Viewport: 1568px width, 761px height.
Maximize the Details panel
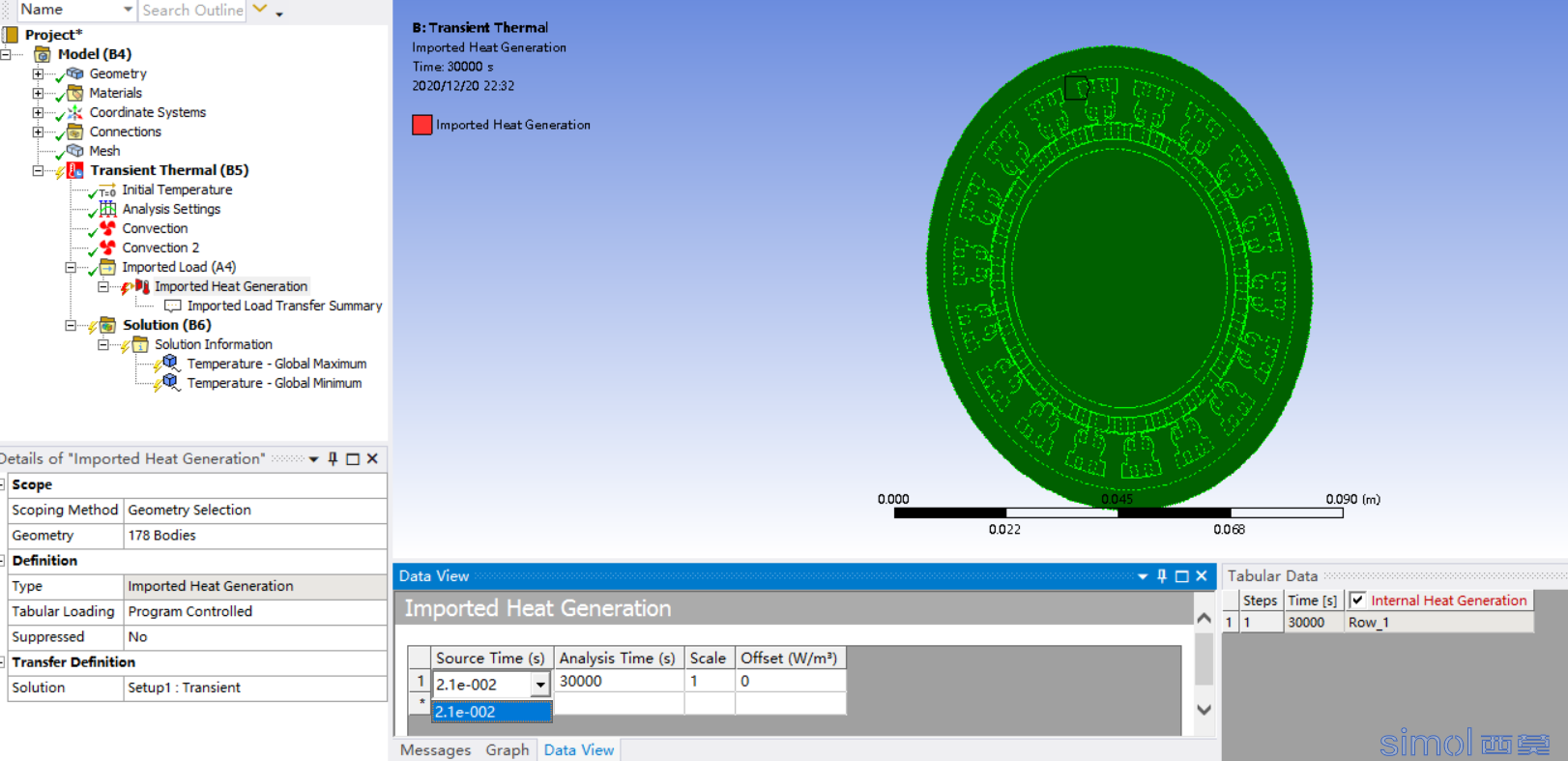pyautogui.click(x=353, y=458)
